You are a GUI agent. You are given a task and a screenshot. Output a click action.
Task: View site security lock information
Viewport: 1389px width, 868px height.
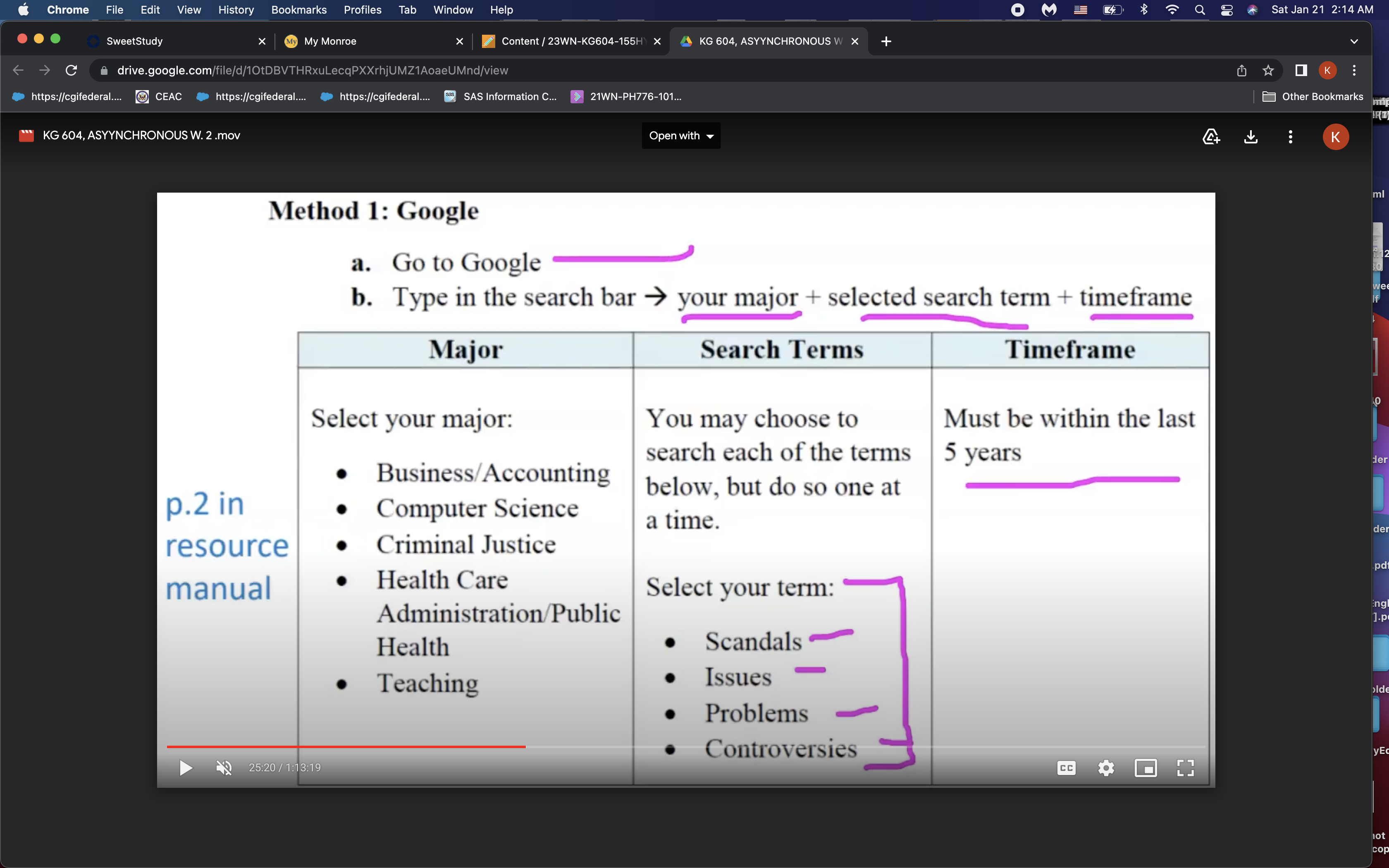[x=104, y=71]
